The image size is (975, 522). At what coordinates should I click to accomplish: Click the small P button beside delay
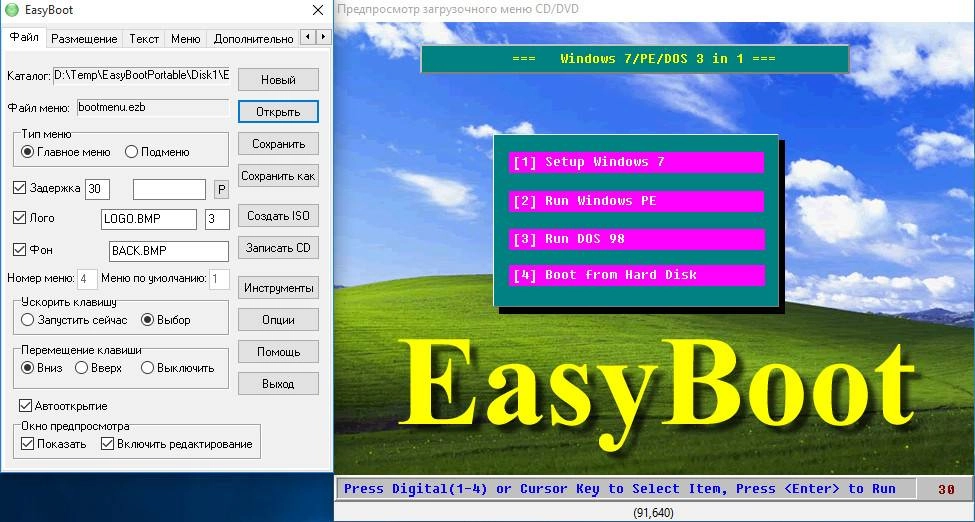point(221,189)
